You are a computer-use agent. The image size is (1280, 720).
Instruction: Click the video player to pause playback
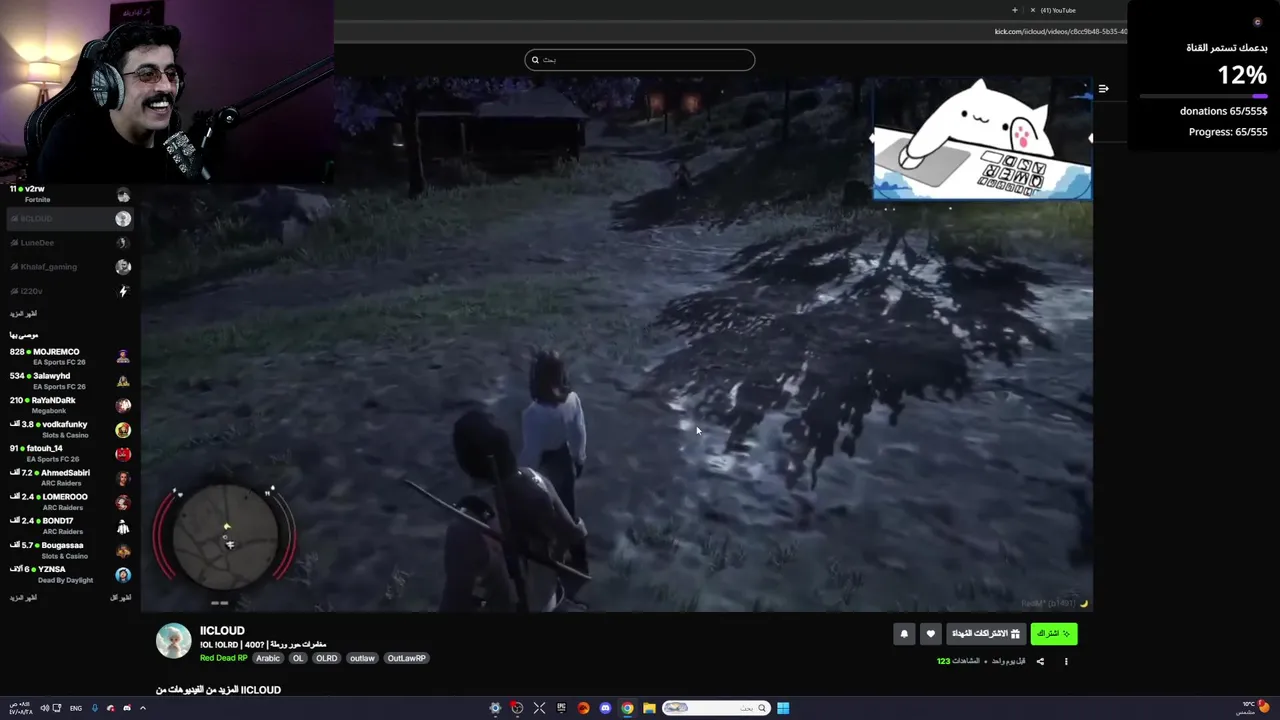tap(616, 345)
